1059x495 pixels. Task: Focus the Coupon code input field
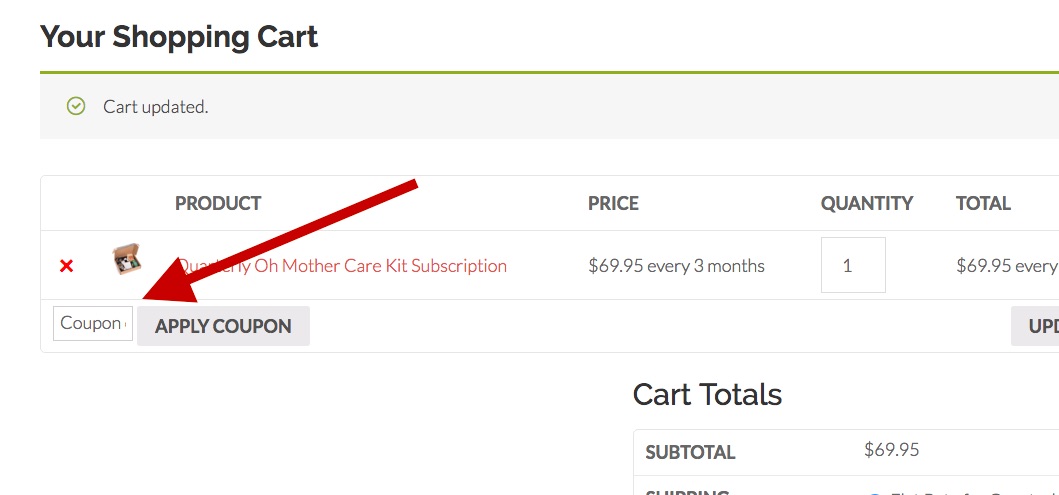[93, 323]
